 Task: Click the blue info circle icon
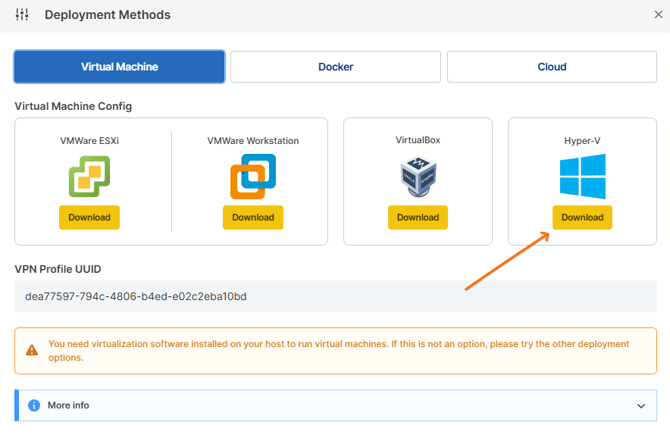click(x=34, y=405)
